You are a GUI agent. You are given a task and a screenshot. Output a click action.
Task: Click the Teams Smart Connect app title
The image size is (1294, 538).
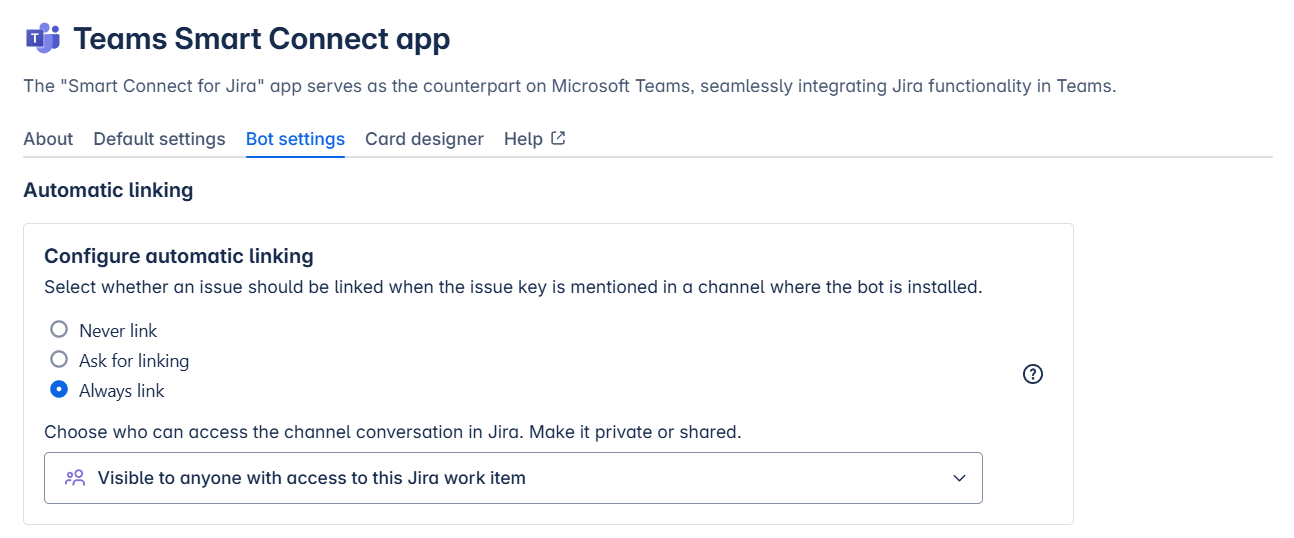click(261, 39)
